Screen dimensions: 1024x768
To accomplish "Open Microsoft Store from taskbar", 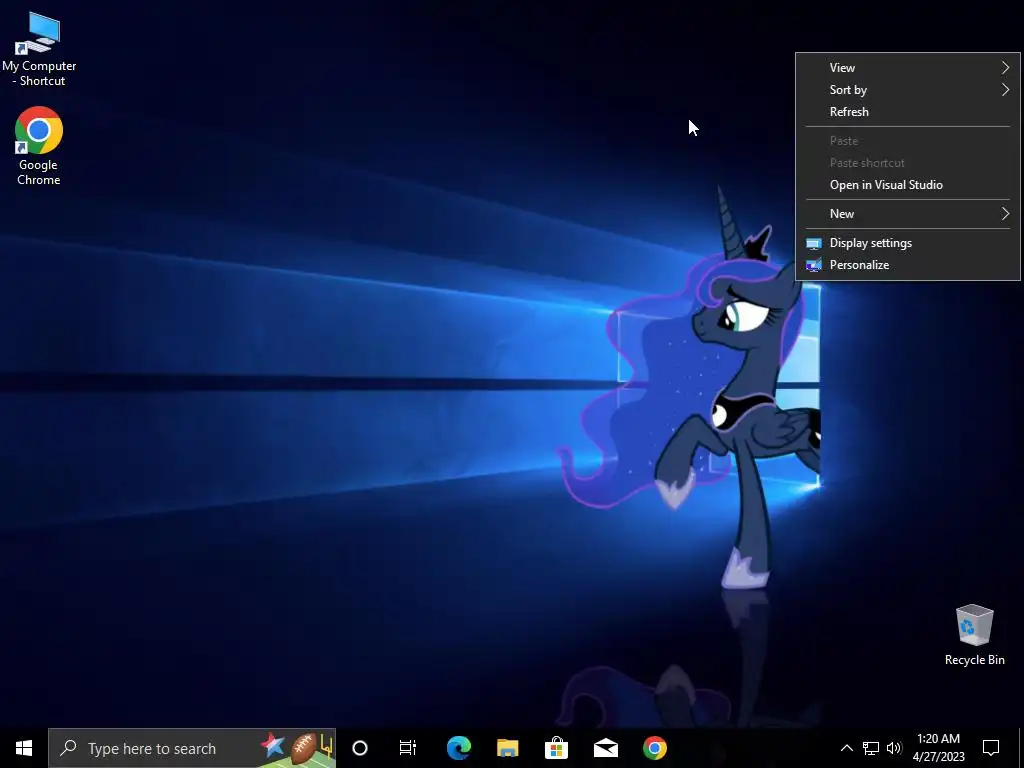I will coord(556,748).
